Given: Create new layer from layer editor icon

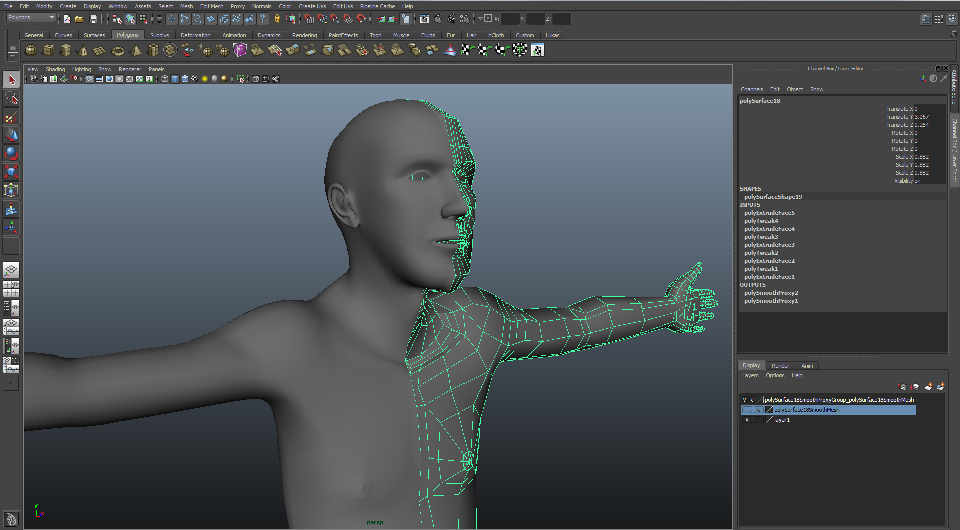Looking at the screenshot, I should tap(928, 386).
